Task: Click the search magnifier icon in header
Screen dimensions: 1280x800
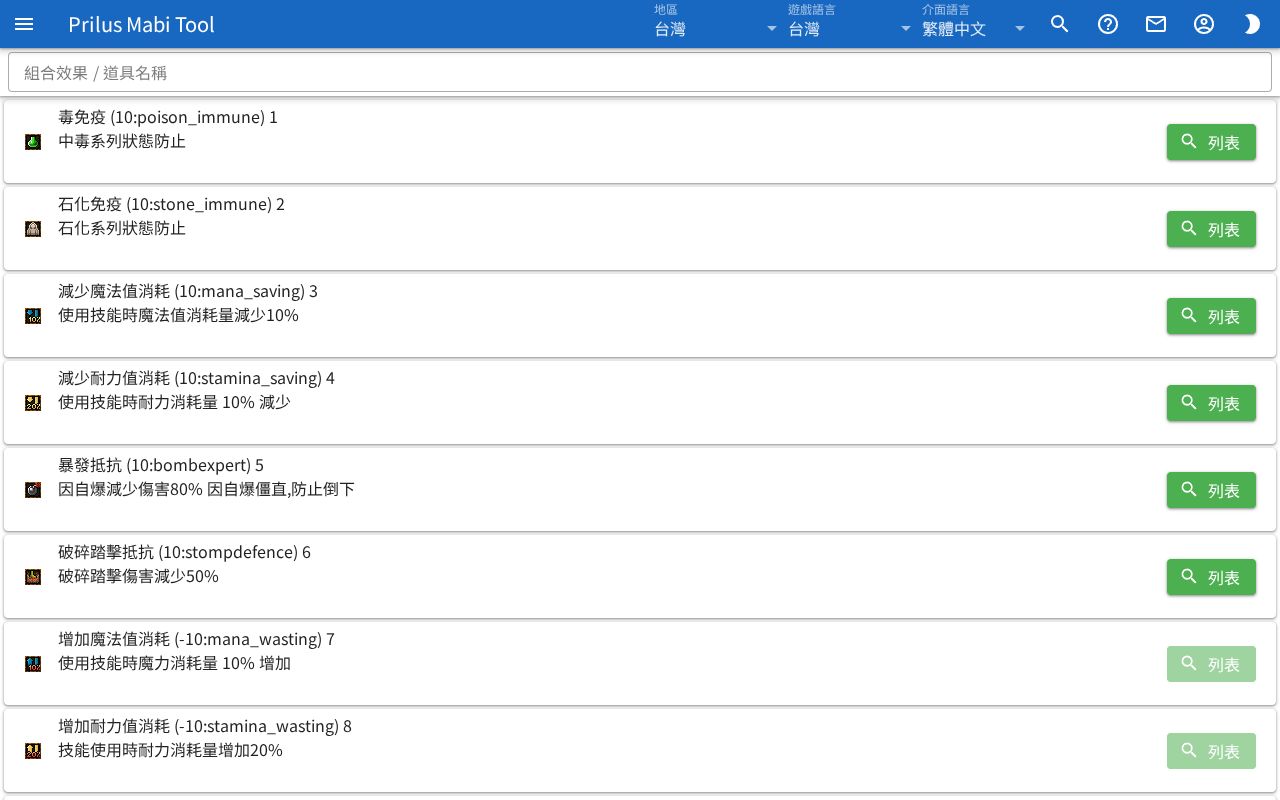Action: tap(1060, 24)
